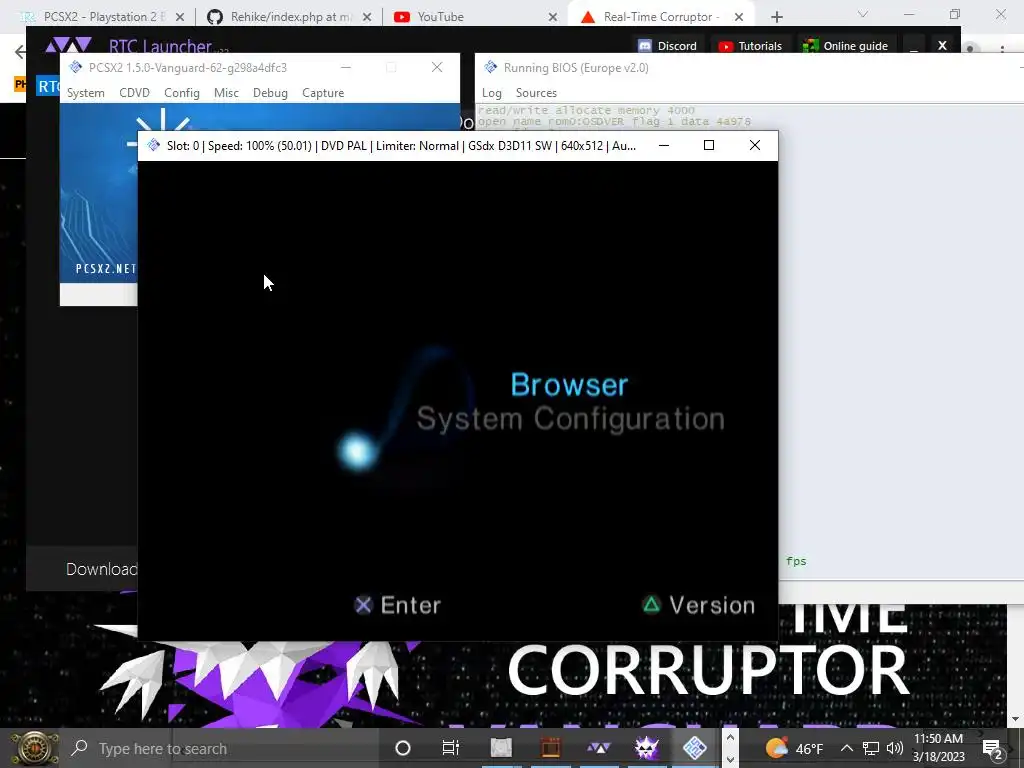This screenshot has height=768, width=1024.
Task: Open the Config menu in PCSX2
Action: point(182,93)
